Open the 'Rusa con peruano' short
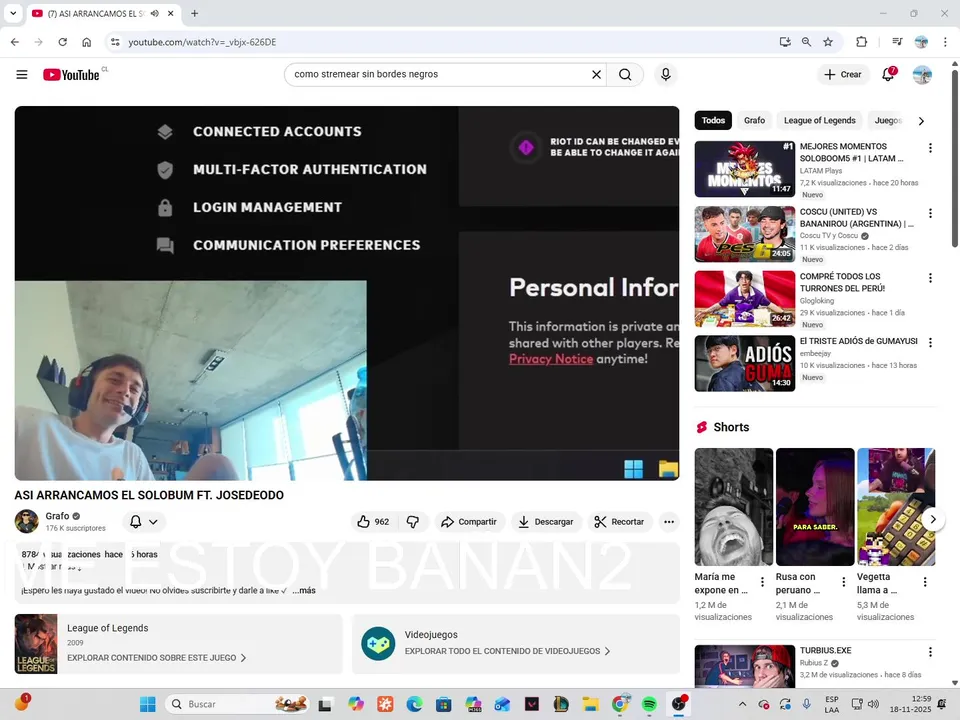Image resolution: width=960 pixels, height=720 pixels. (815, 507)
